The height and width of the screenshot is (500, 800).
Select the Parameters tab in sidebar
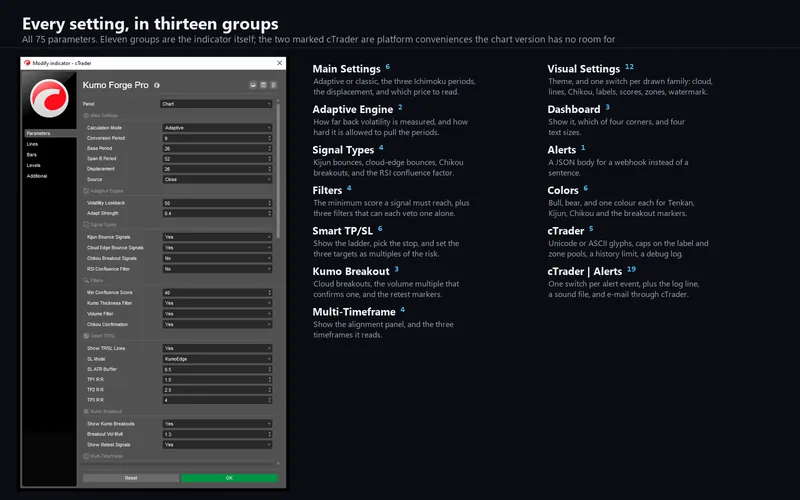50,133
